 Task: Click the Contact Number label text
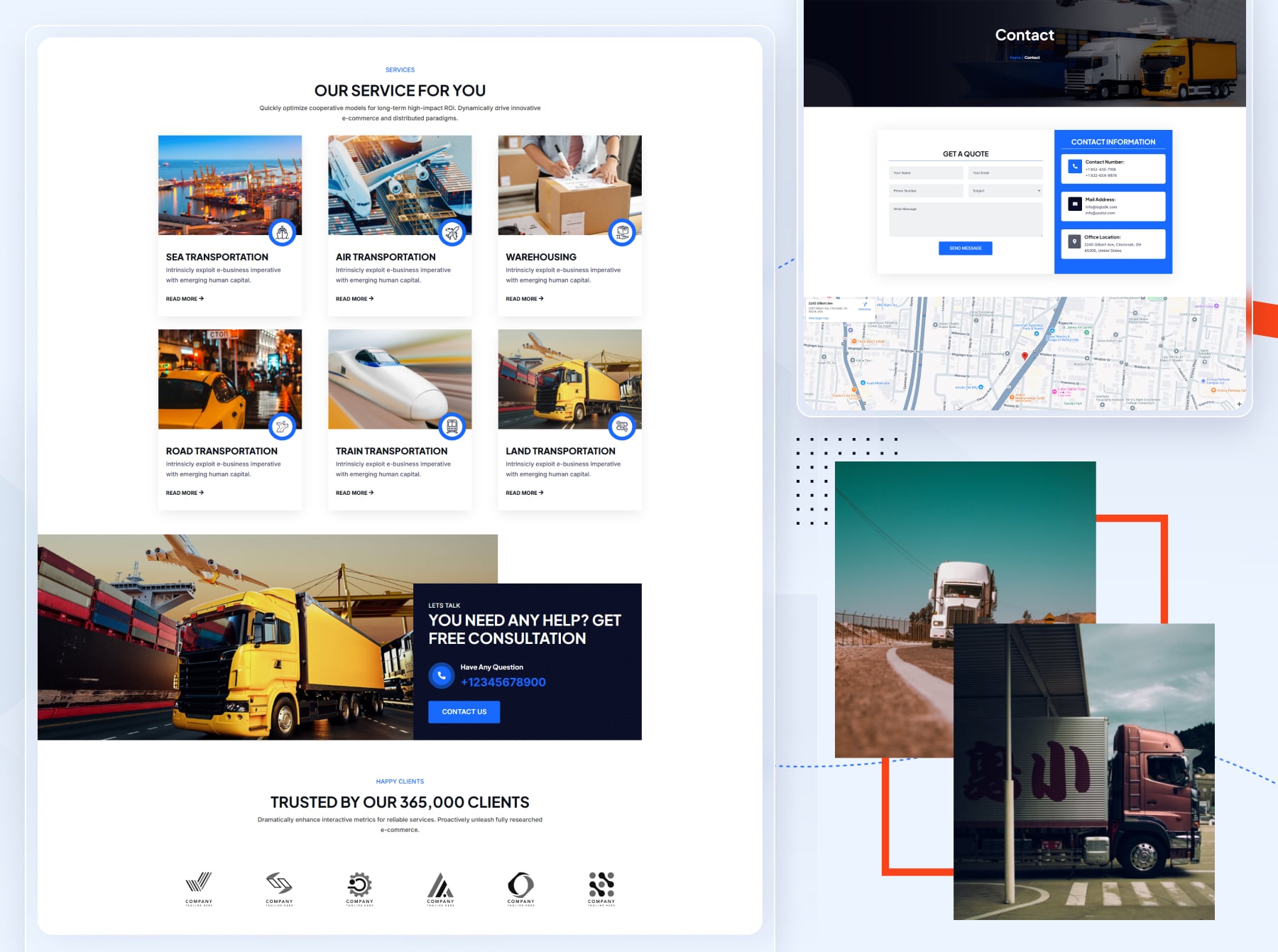[1104, 162]
